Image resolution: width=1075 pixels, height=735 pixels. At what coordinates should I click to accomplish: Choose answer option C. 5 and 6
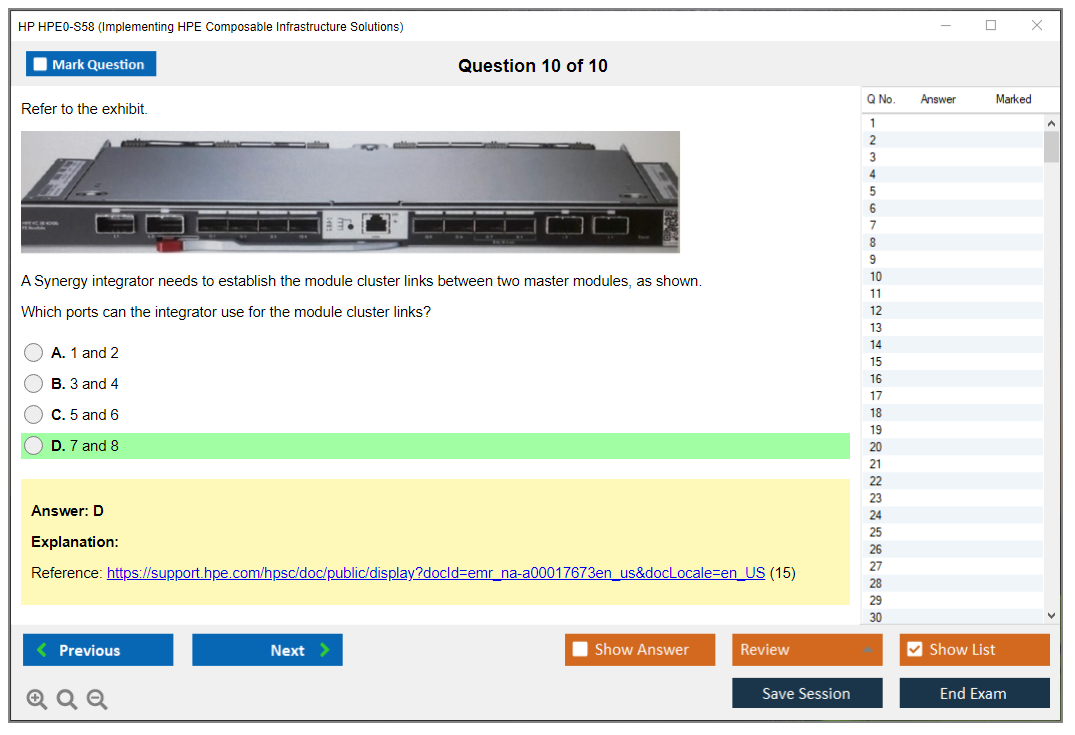34,415
